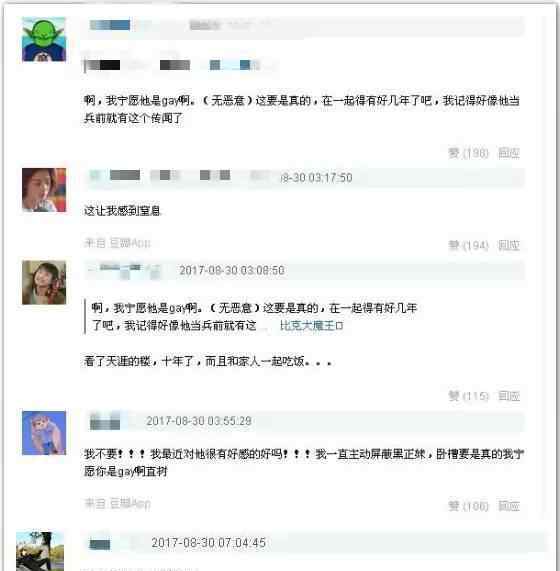Open the blue cartoon avatar profile
560x571 pixels.
pos(44,433)
